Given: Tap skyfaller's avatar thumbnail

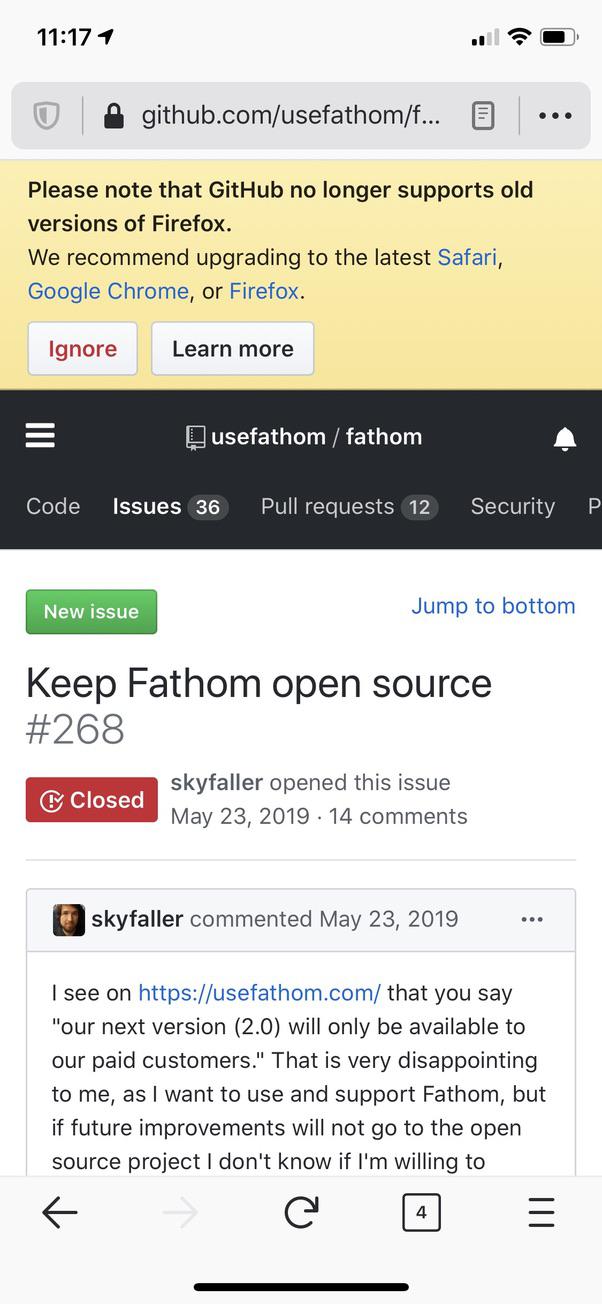Looking at the screenshot, I should [x=68, y=919].
